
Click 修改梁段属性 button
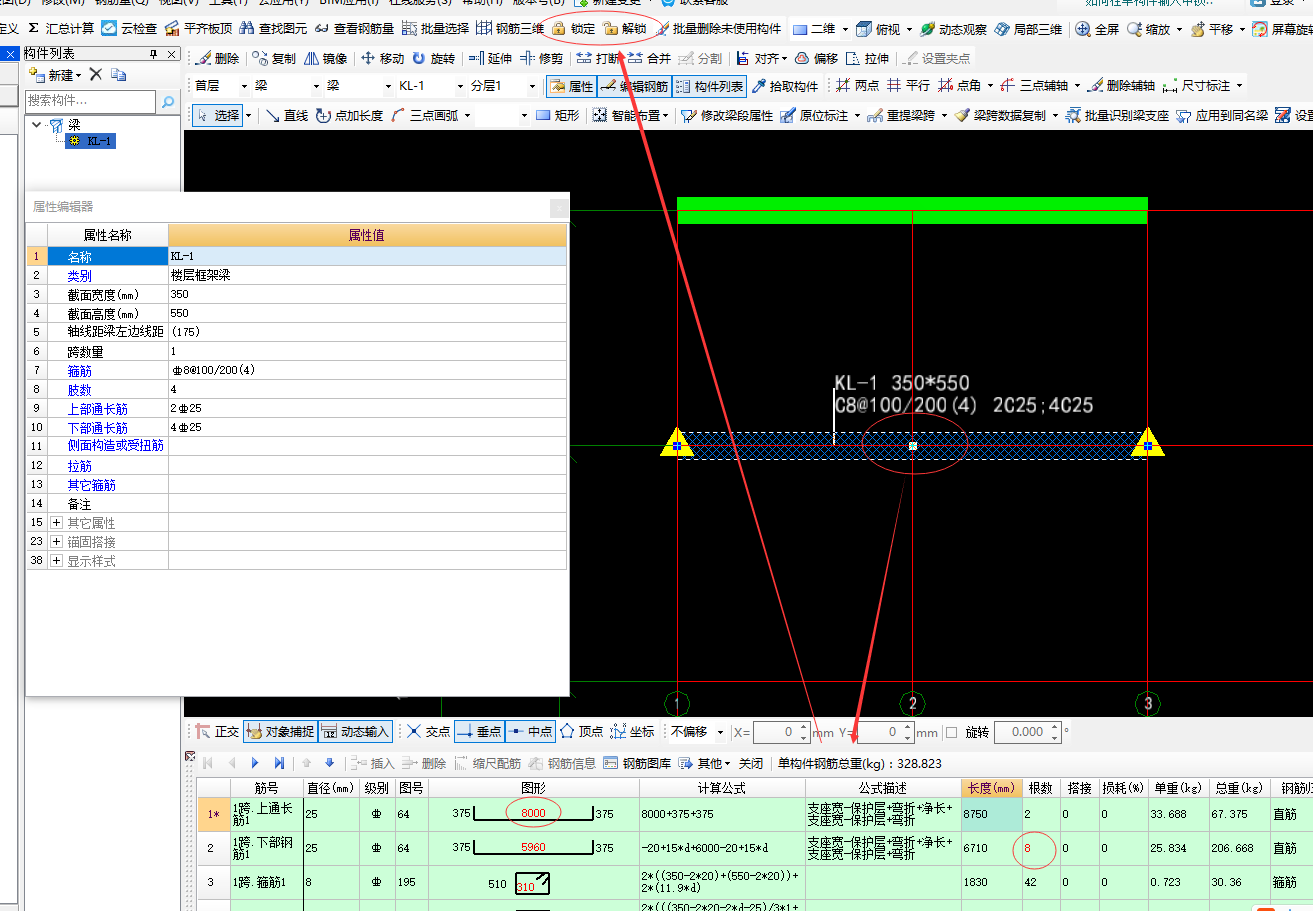727,116
